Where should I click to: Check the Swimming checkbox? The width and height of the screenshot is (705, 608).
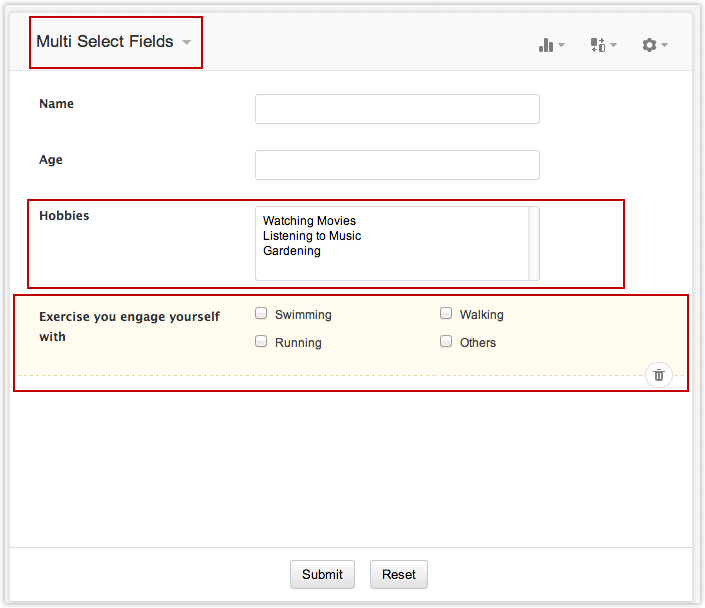click(x=261, y=313)
